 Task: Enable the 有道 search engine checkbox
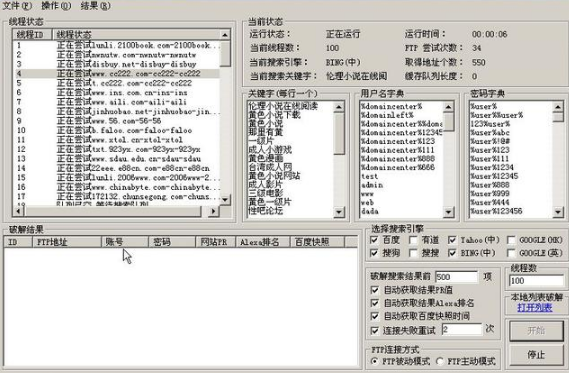(x=413, y=240)
